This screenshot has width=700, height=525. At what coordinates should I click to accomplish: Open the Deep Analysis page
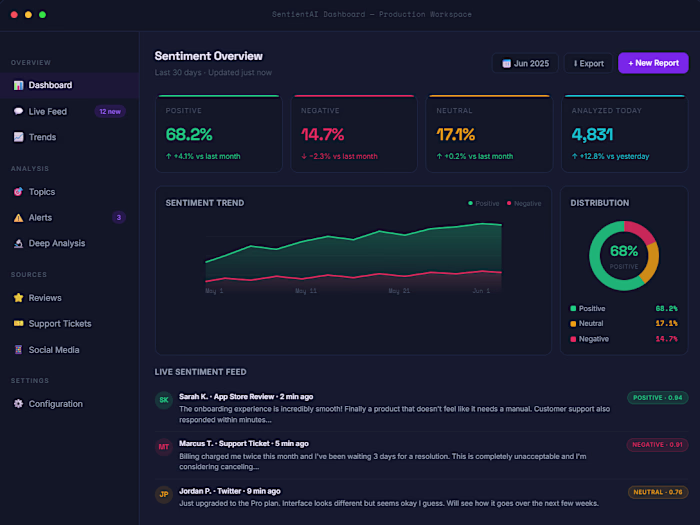70,243
